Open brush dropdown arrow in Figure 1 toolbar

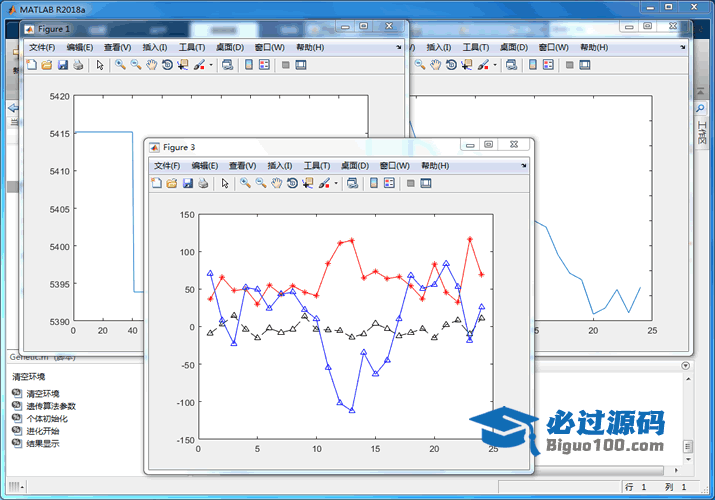point(211,65)
